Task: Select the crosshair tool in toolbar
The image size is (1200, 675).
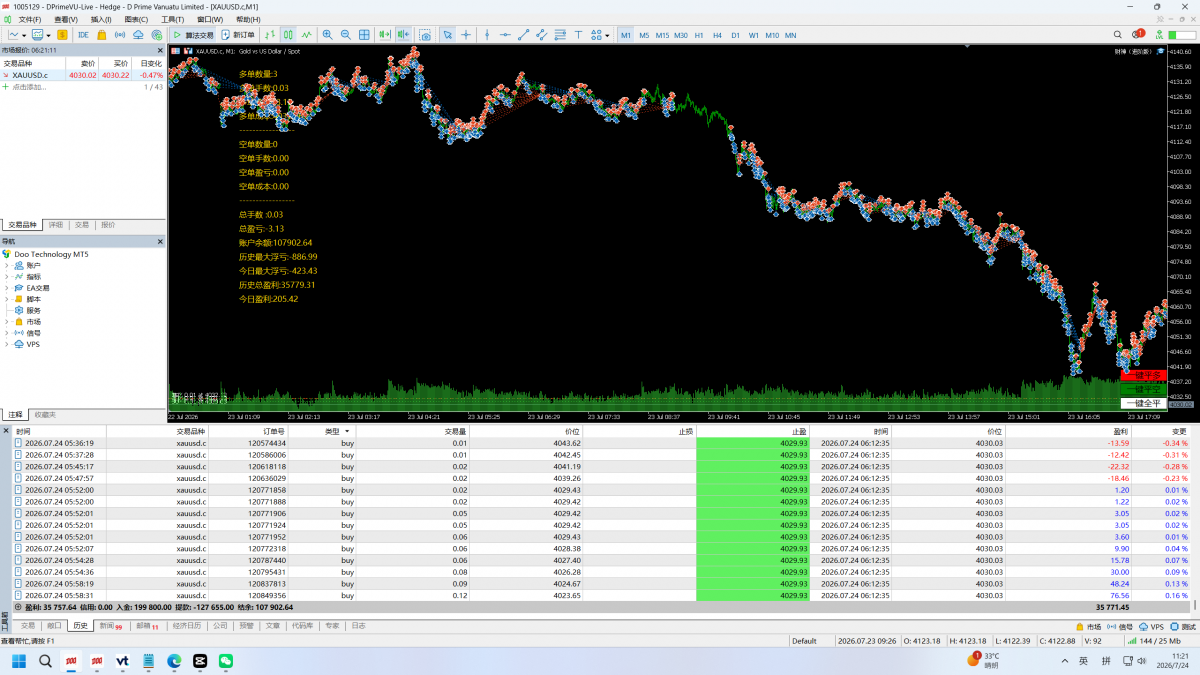Action: [x=466, y=35]
